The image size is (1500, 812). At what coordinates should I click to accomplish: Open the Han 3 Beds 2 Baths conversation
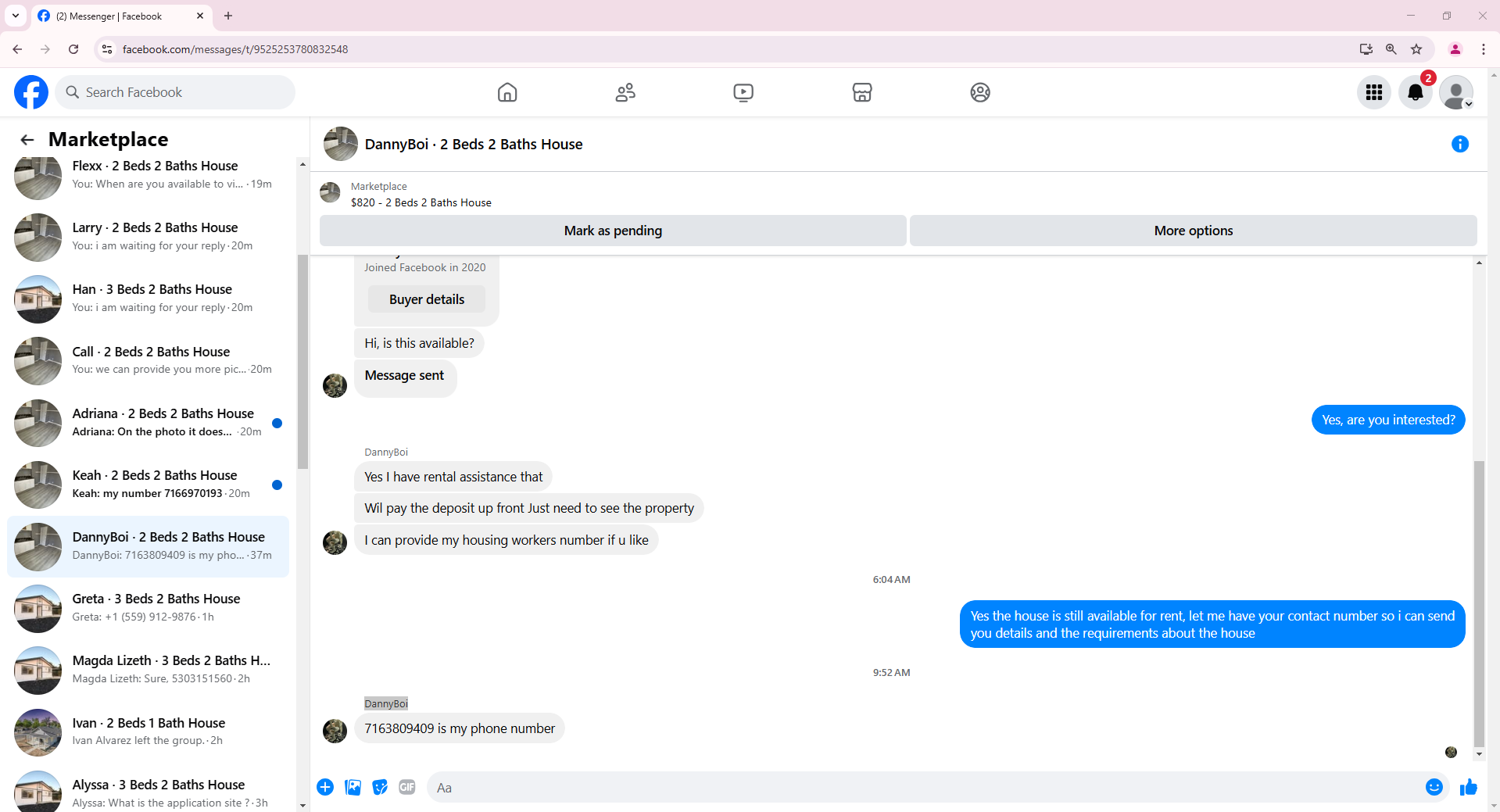pos(149,298)
